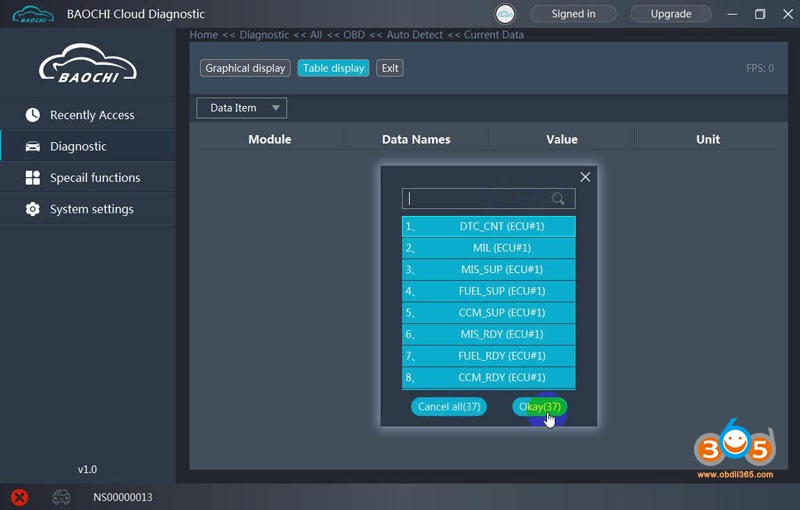Toggle MIS_SUP (ECU#1) item
The image size is (800, 510).
tap(488, 269)
